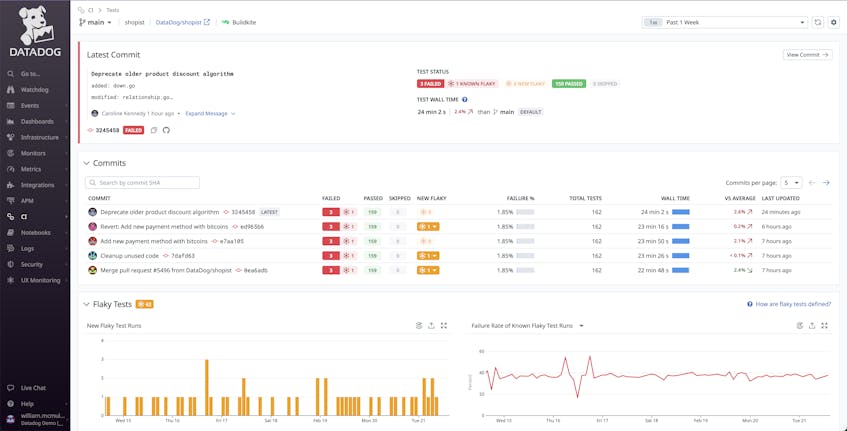Open new flaky dropdown for commit 7dafd63
This screenshot has width=847, height=431.
(428, 255)
